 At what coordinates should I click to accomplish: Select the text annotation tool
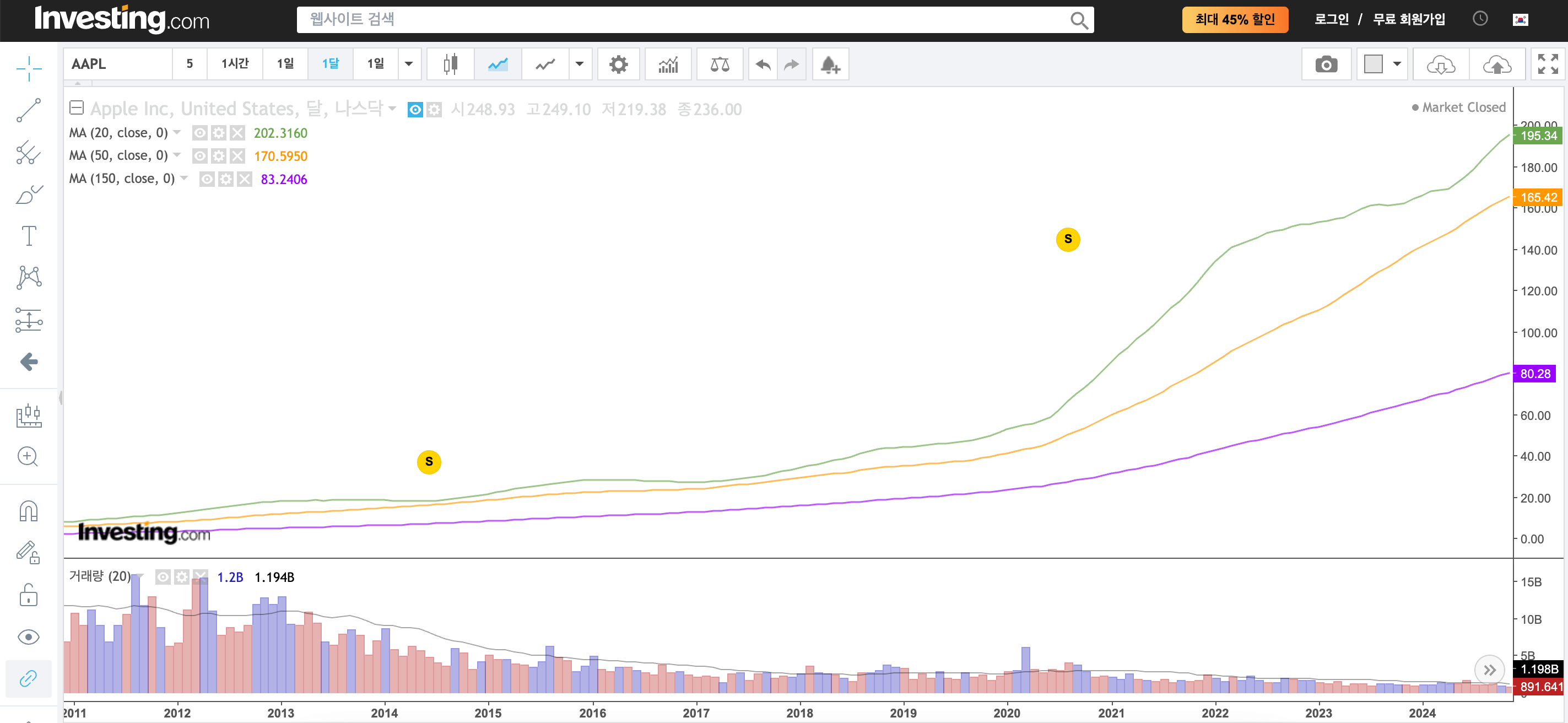(x=29, y=235)
